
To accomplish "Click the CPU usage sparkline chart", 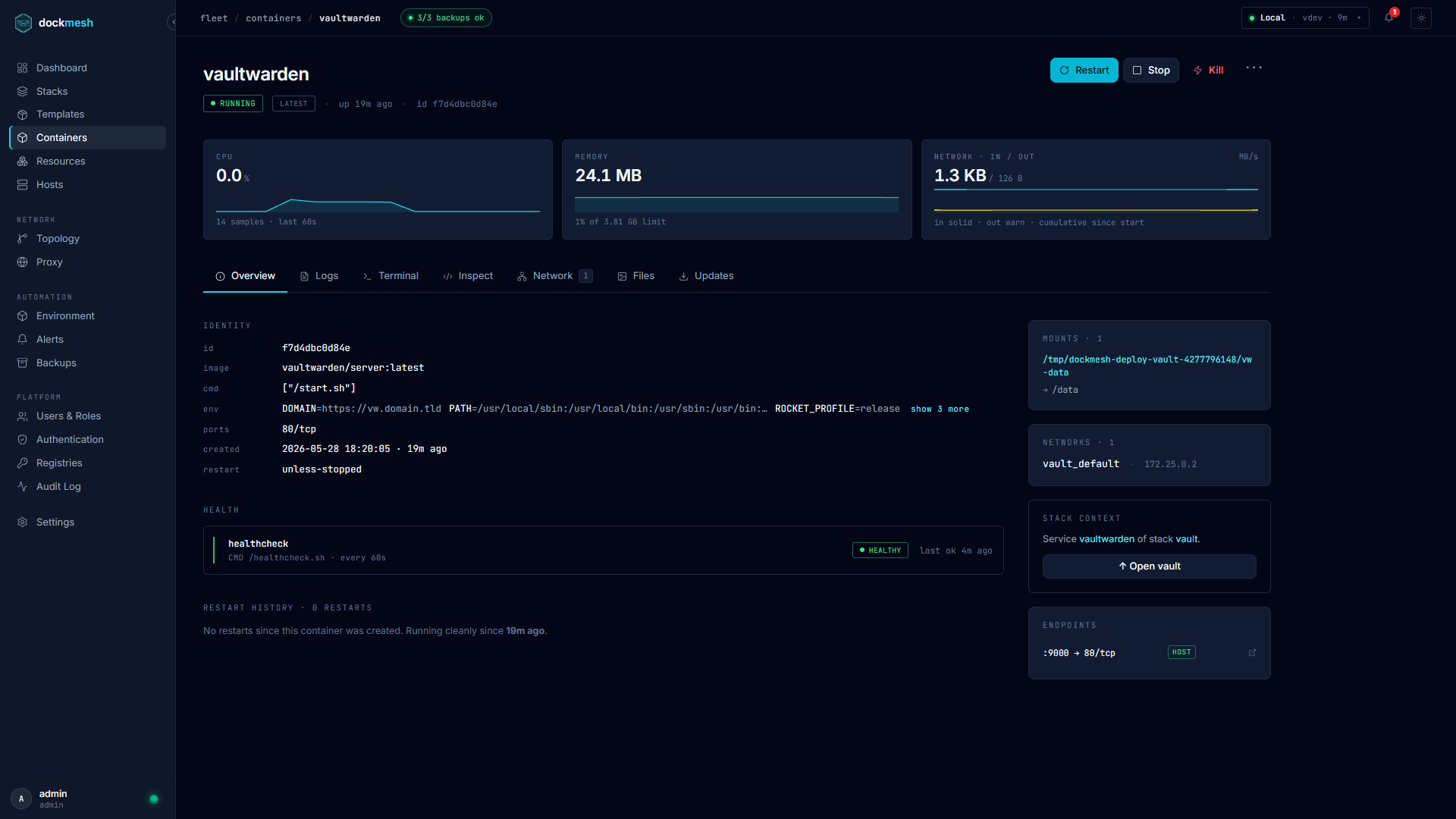I will point(378,205).
